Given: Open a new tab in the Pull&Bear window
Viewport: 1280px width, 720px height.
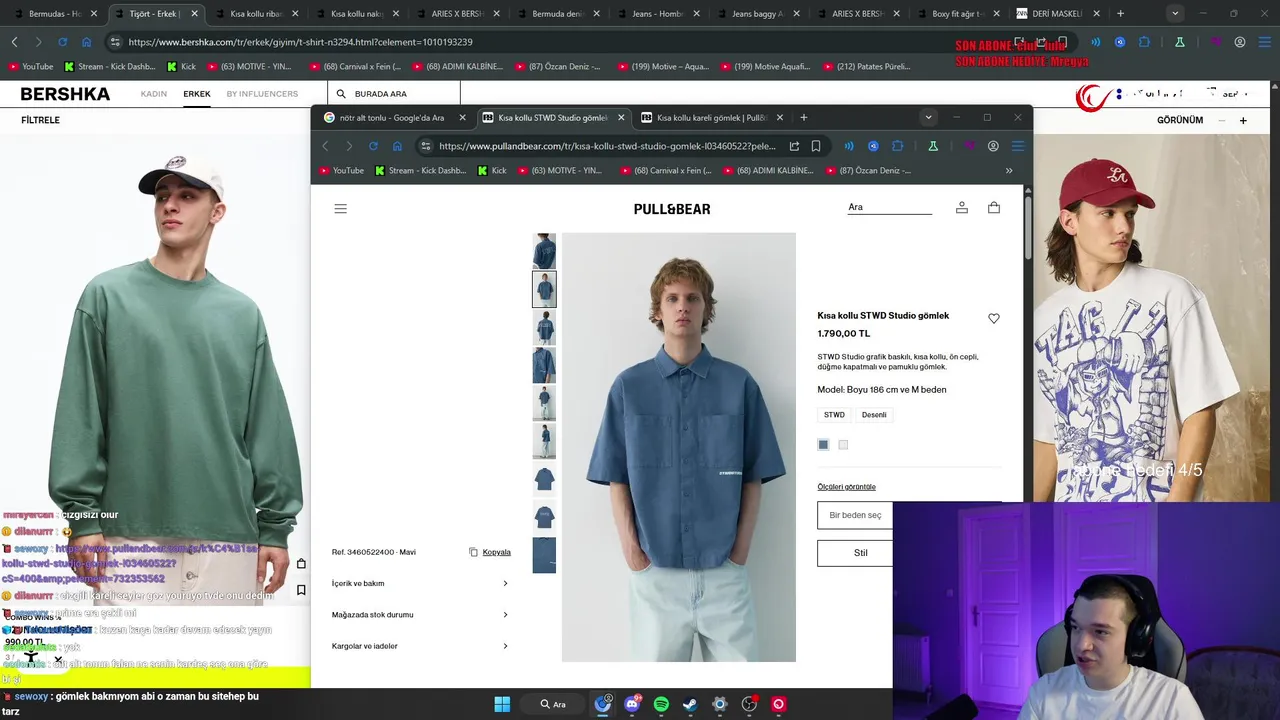Looking at the screenshot, I should click(803, 117).
